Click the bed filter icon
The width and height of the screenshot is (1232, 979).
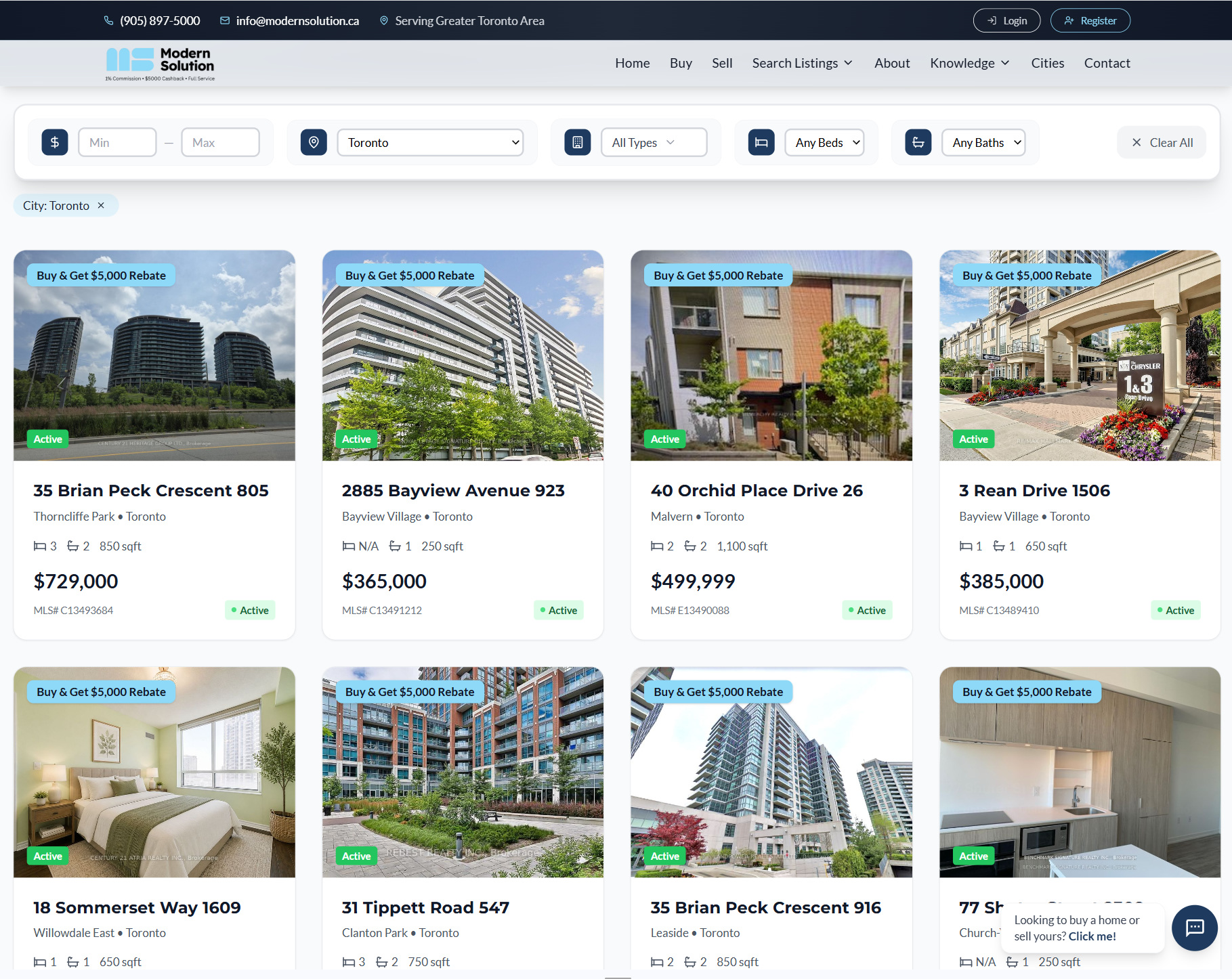(x=761, y=142)
